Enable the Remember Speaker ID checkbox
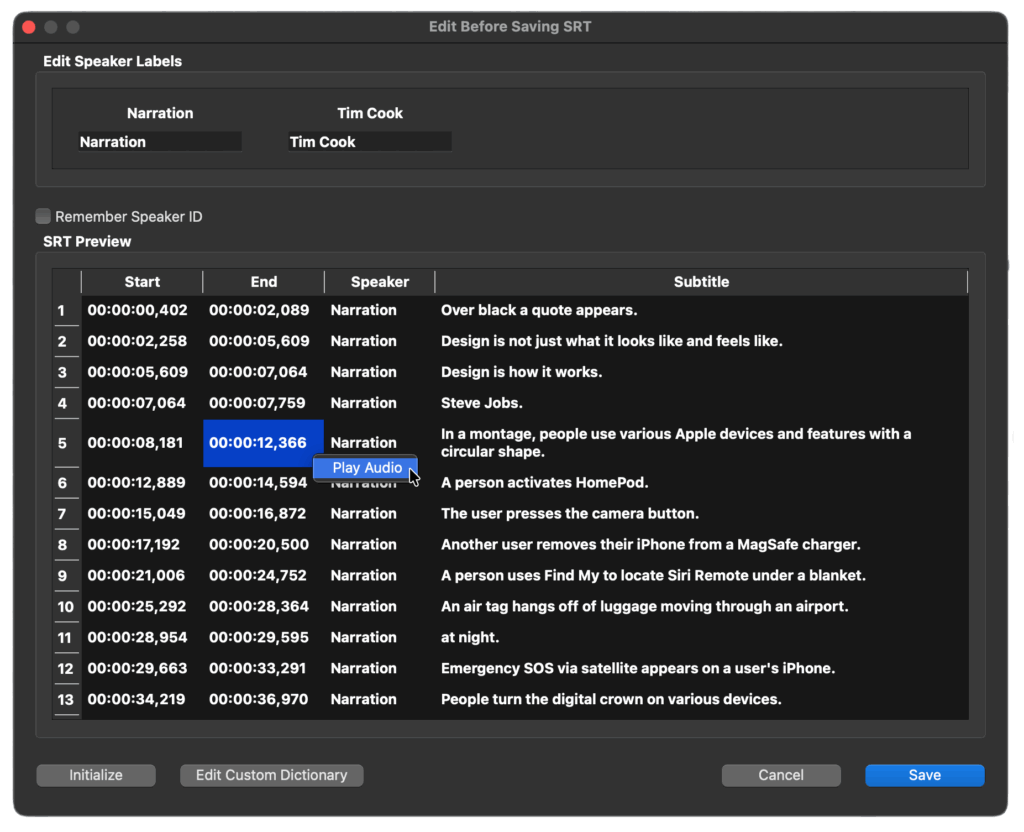 [x=43, y=216]
